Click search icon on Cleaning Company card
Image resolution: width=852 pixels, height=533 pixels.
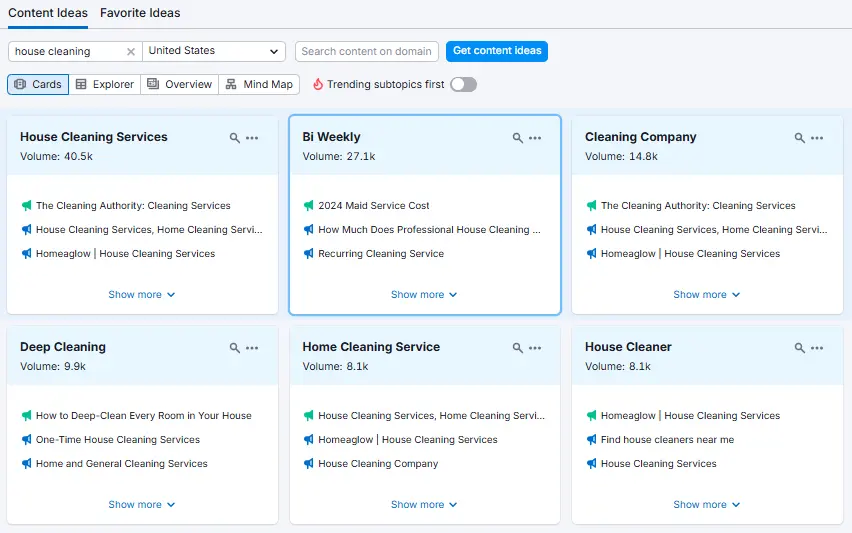coord(800,138)
